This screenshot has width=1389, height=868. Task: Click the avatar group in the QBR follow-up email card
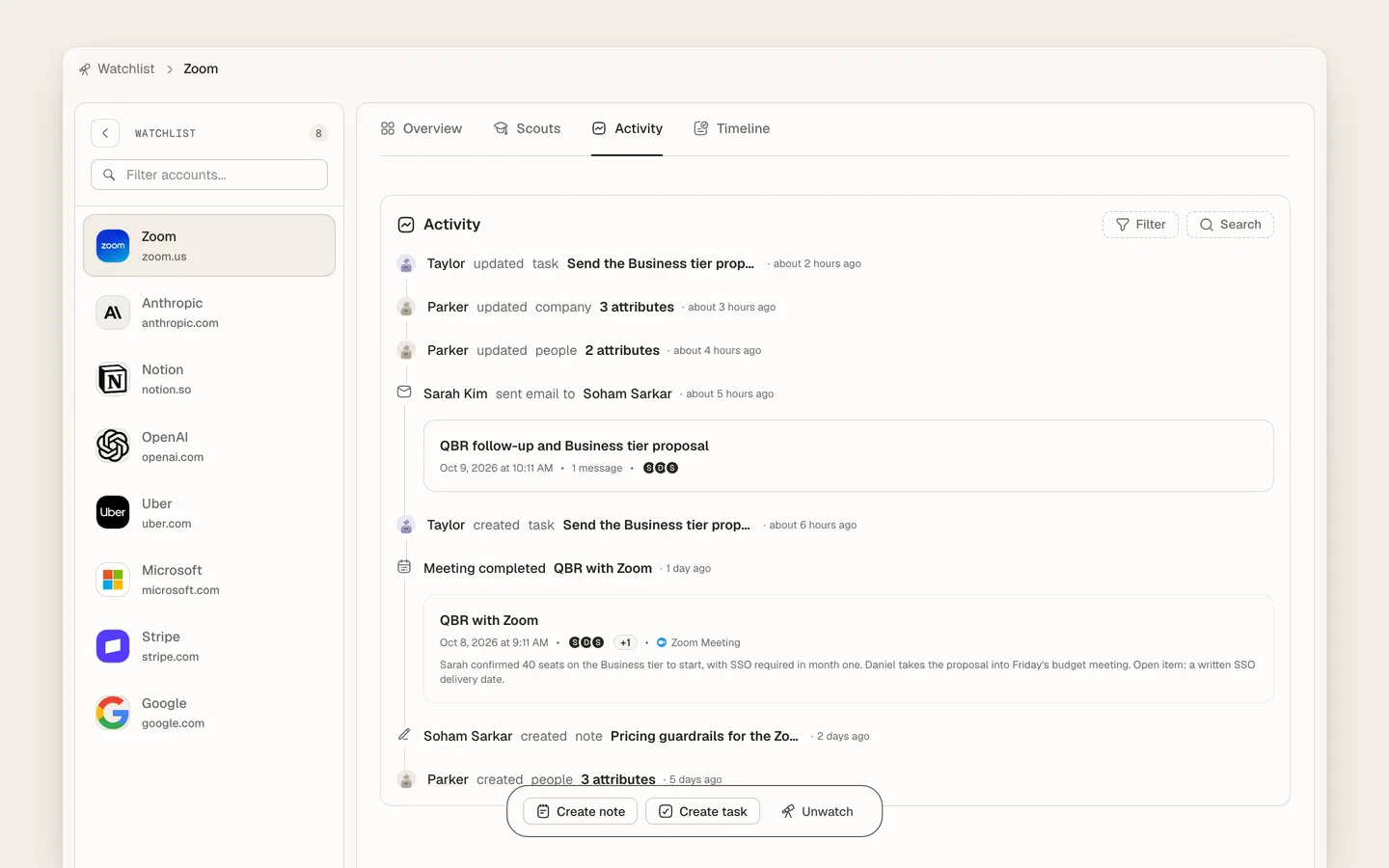[x=661, y=468]
